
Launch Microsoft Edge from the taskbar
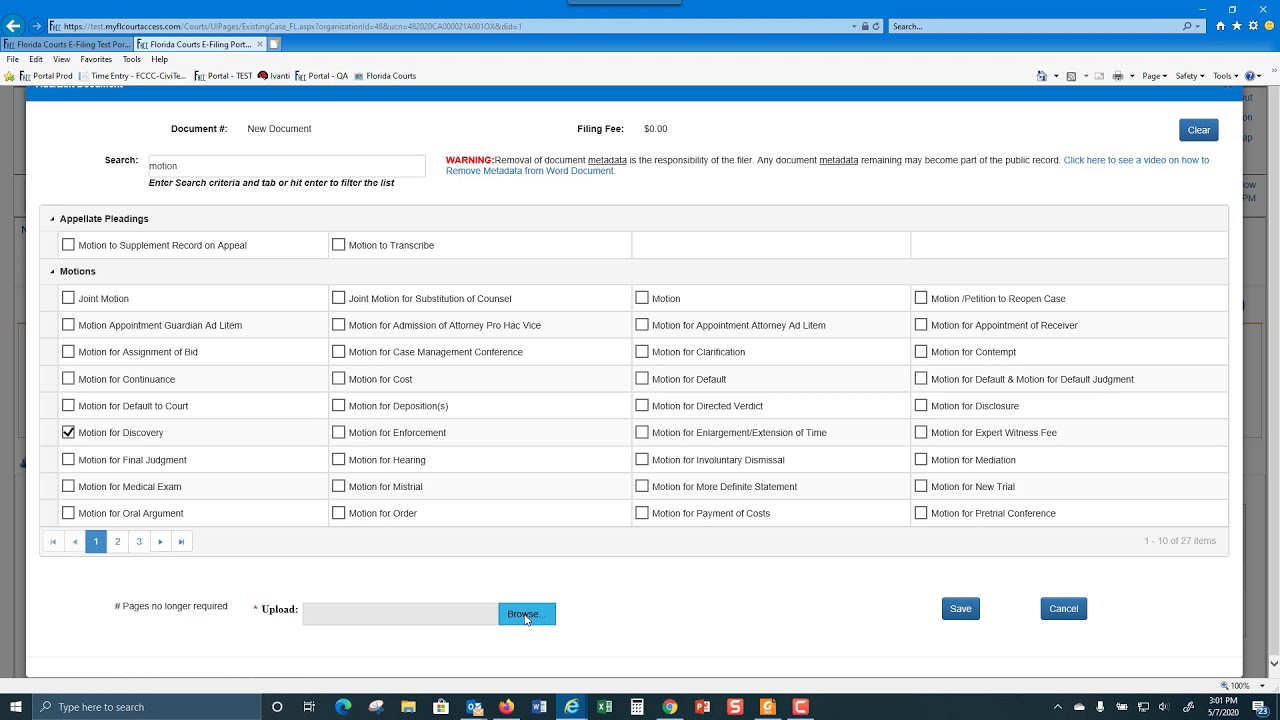343,707
